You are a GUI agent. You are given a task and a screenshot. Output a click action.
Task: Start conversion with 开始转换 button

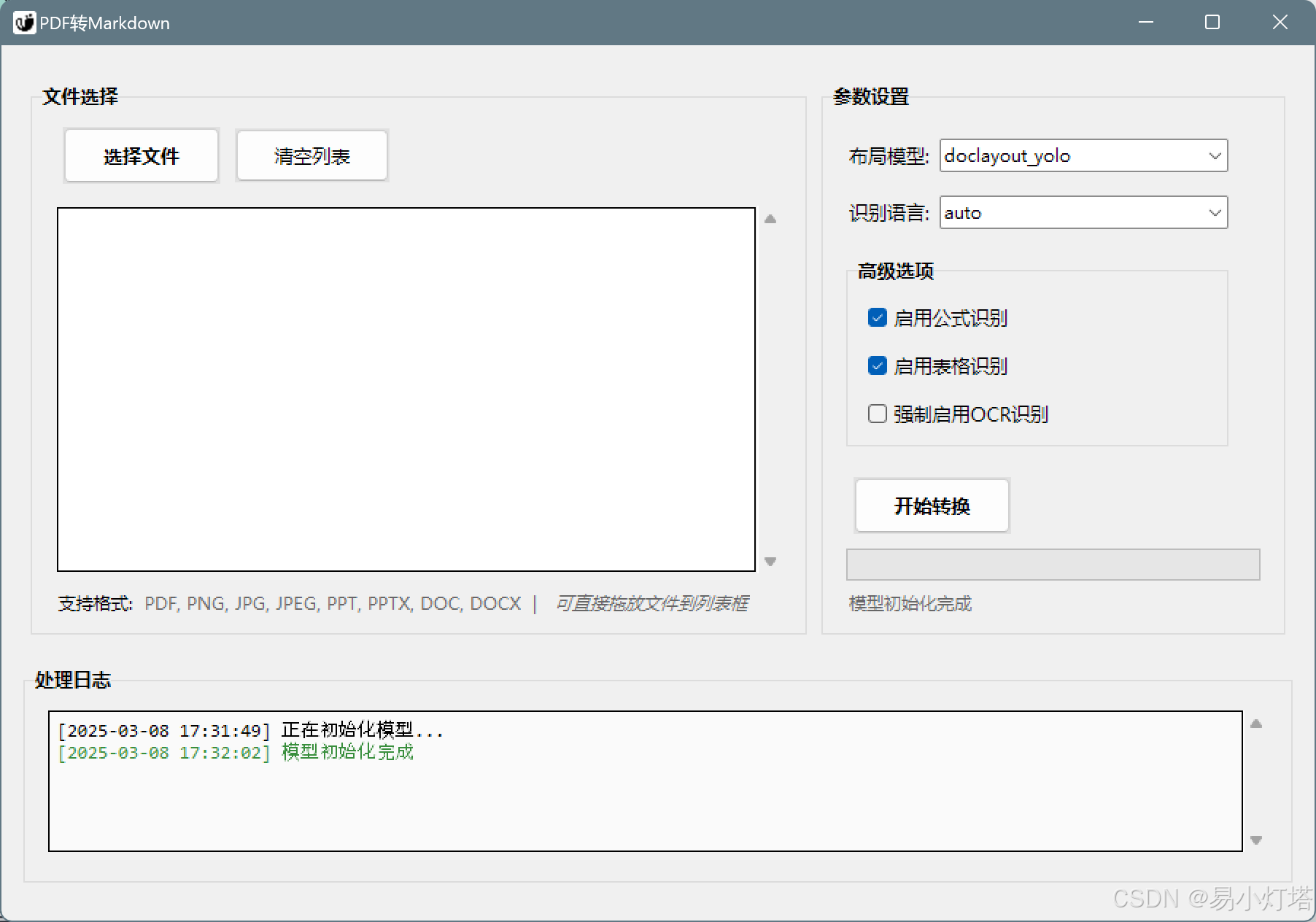tap(932, 505)
